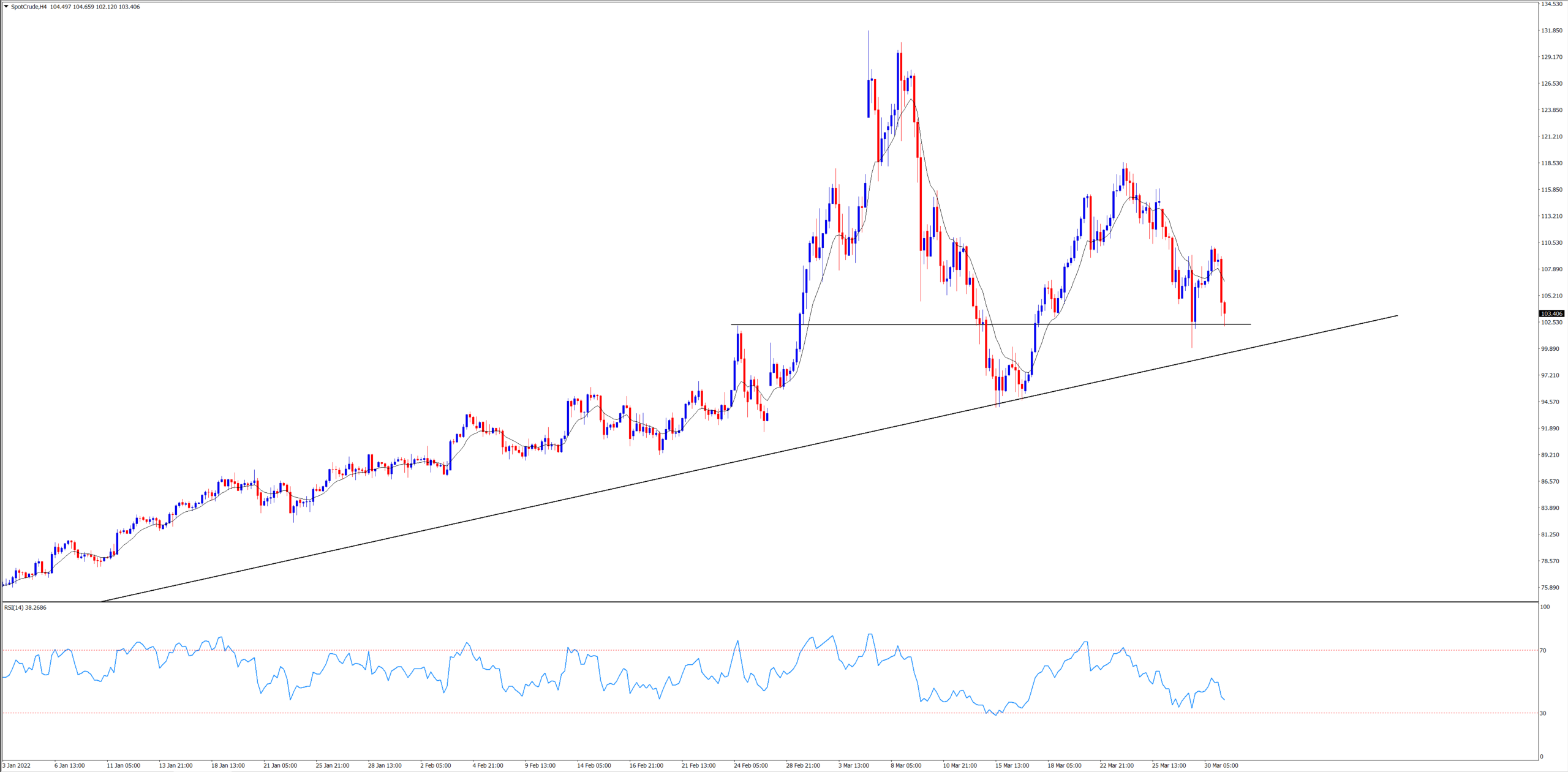1568x772 pixels.
Task: Click the 75.890 price axis label
Action: [x=1551, y=588]
